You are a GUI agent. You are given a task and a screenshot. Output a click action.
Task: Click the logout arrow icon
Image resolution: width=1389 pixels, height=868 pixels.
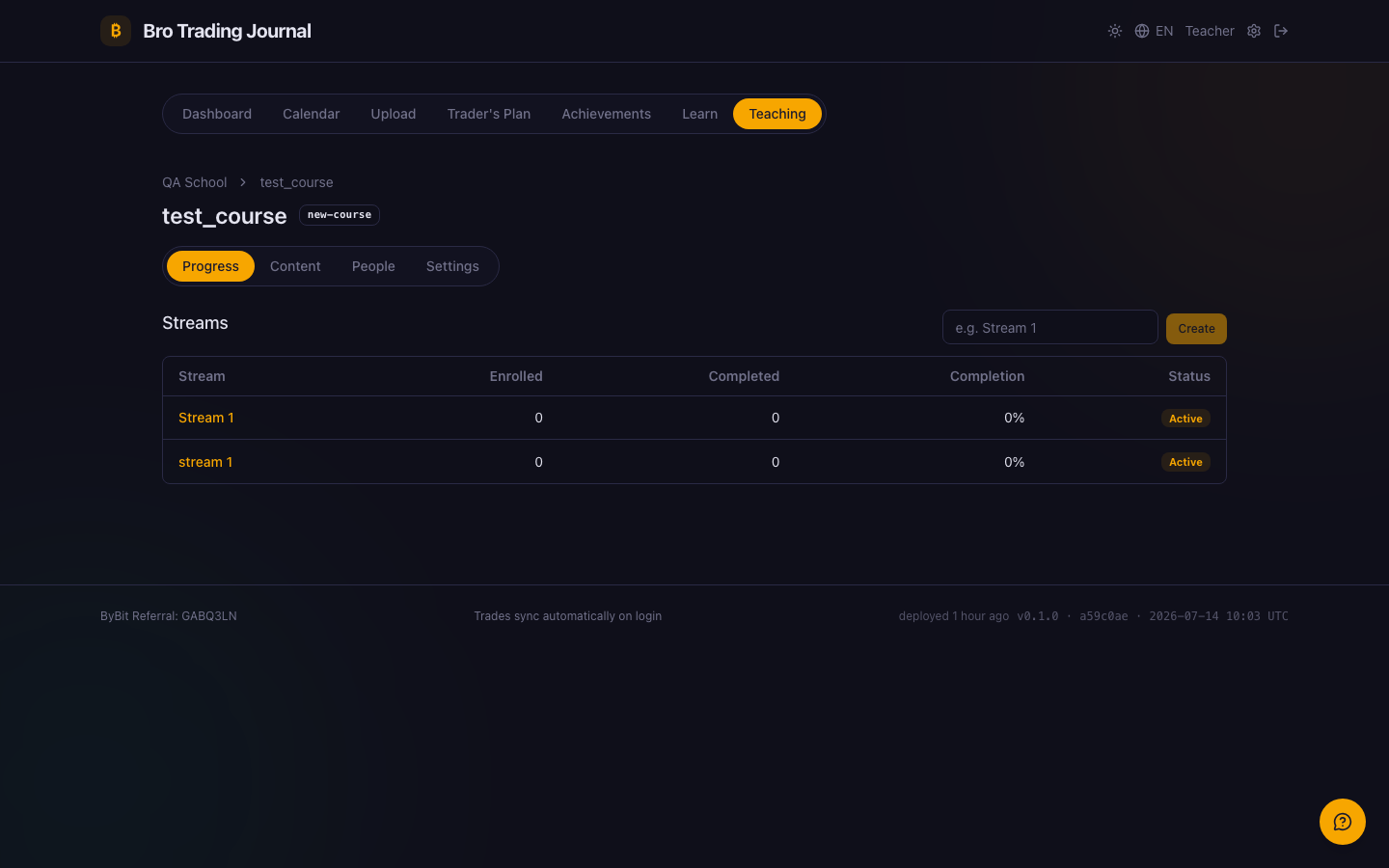tap(1281, 31)
